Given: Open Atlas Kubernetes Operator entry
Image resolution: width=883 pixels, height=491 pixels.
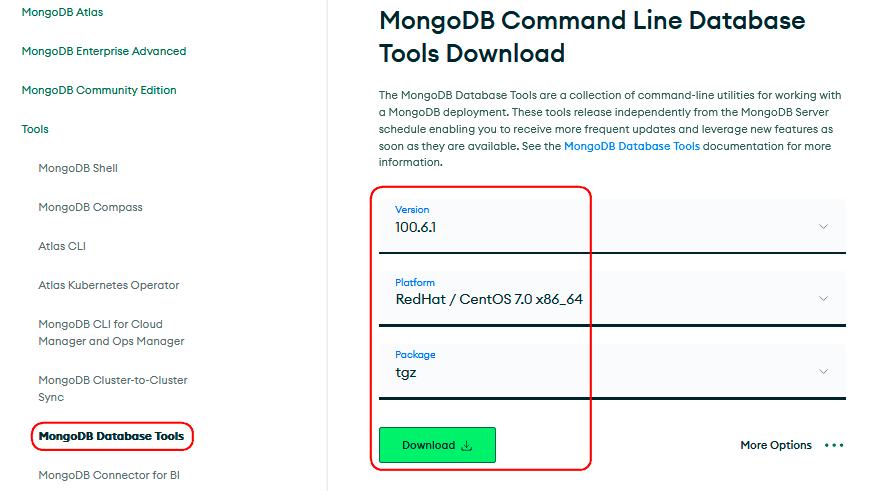Looking at the screenshot, I should 109,285.
